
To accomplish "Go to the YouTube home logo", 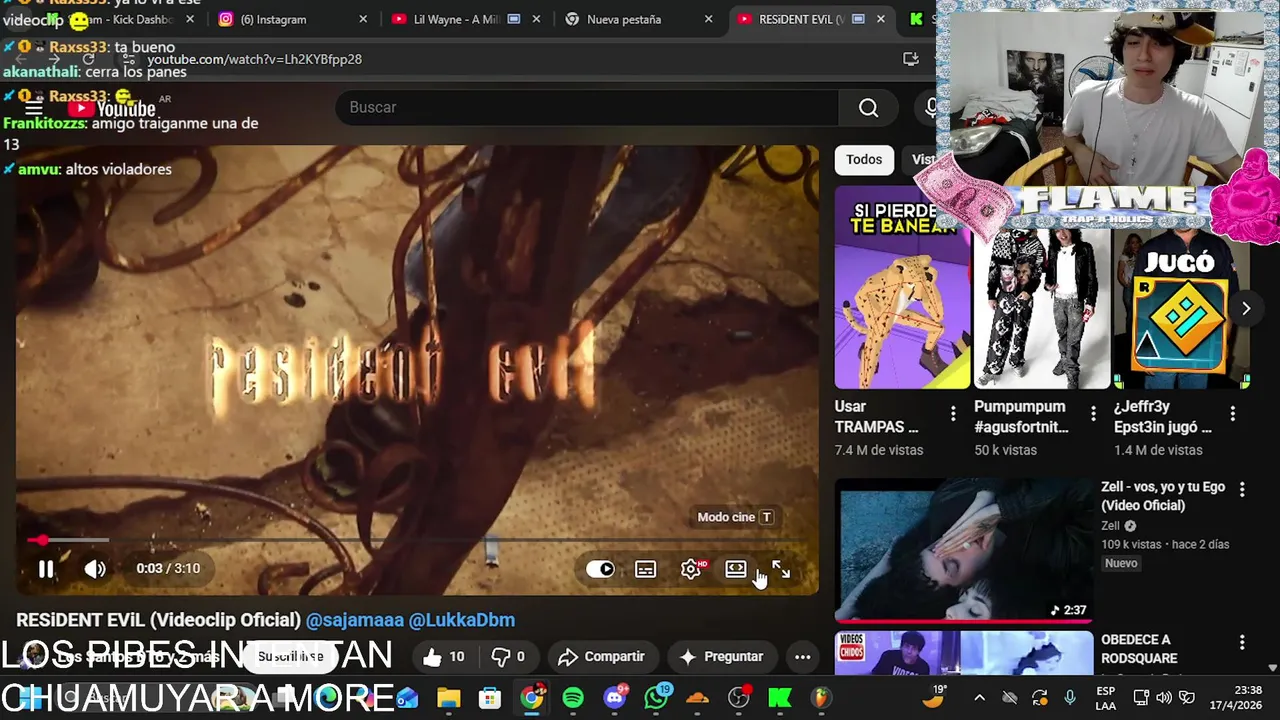I will point(112,108).
